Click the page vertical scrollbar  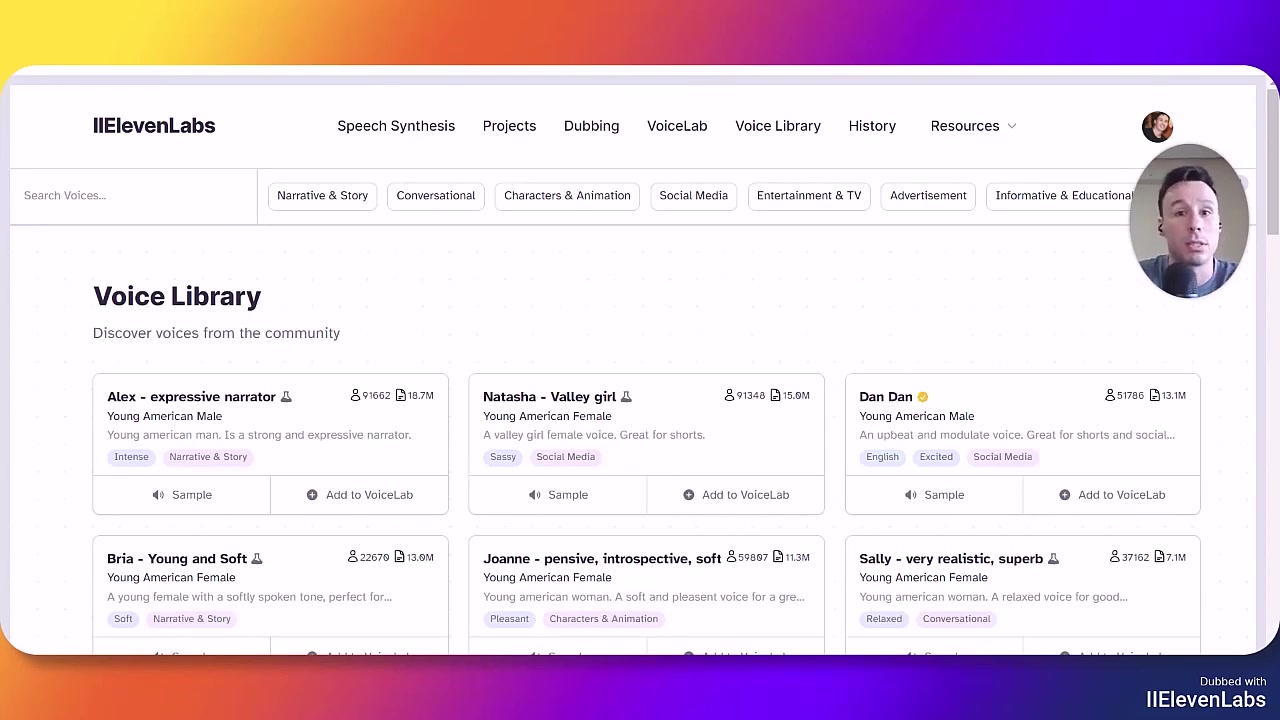pyautogui.click(x=1272, y=160)
